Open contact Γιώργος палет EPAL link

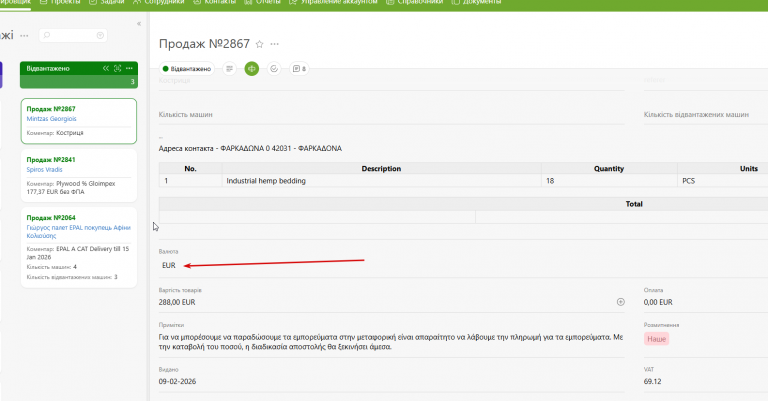click(78, 232)
